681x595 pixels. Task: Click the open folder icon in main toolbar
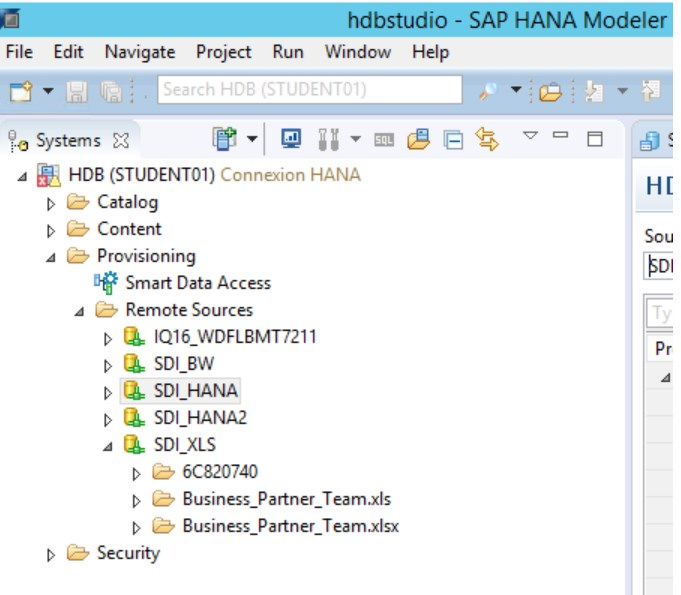click(550, 92)
